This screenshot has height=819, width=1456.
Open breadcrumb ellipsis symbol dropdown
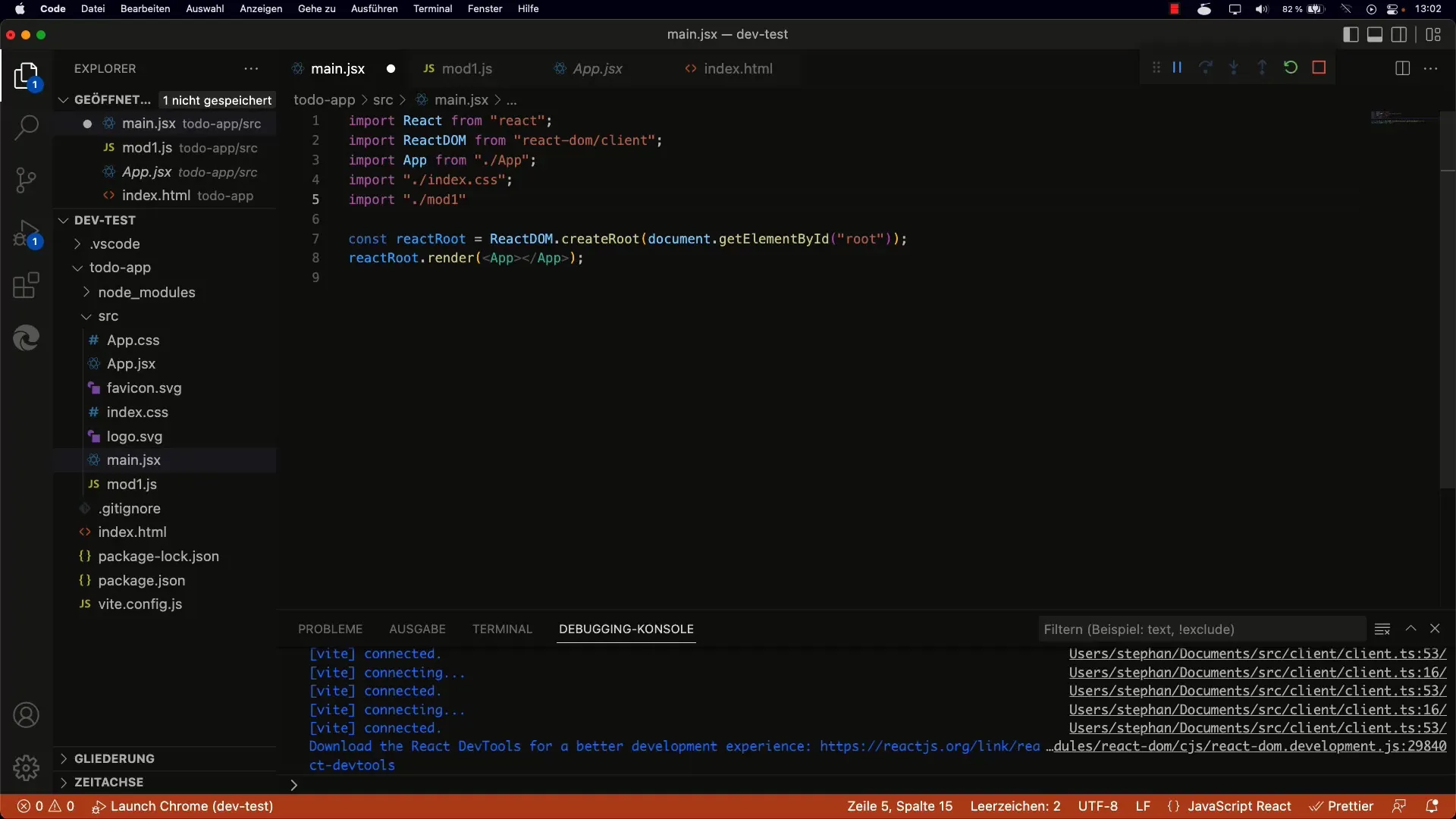point(512,100)
